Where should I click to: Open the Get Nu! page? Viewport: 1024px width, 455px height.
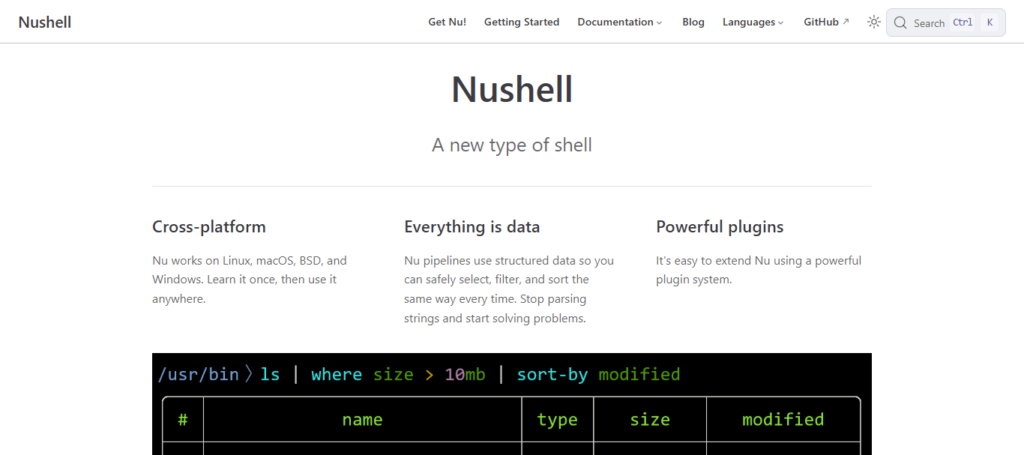point(447,22)
